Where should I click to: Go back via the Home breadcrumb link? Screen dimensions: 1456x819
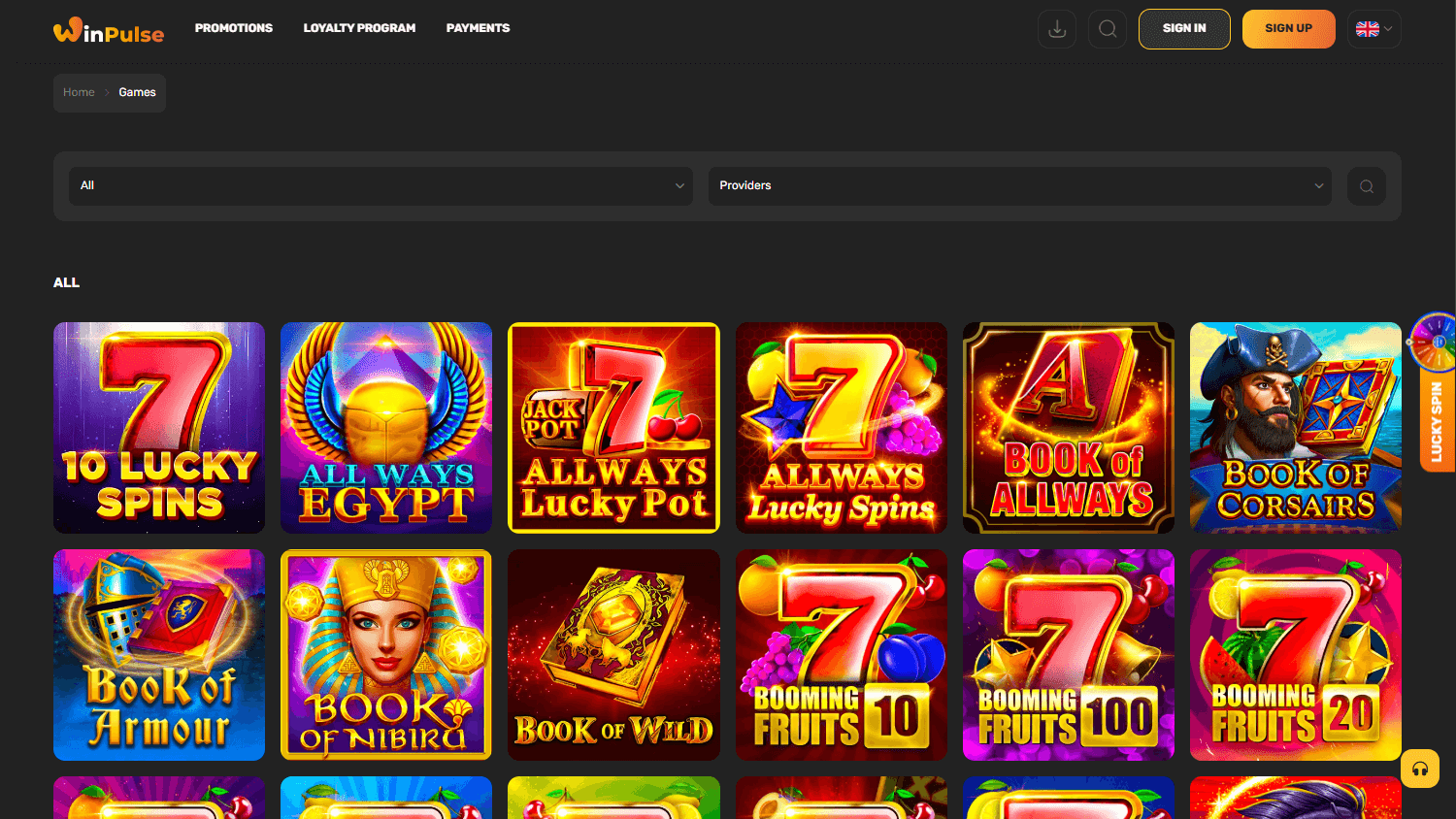coord(79,91)
